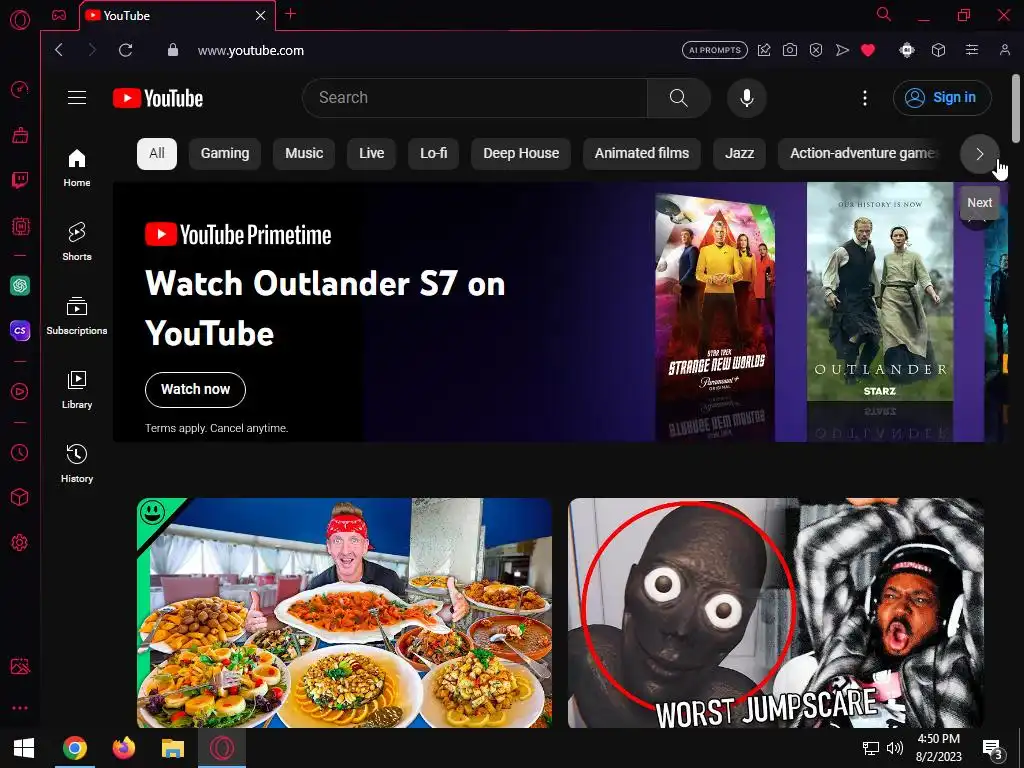
Task: Open Home in YouTube sidebar
Action: click(x=77, y=168)
